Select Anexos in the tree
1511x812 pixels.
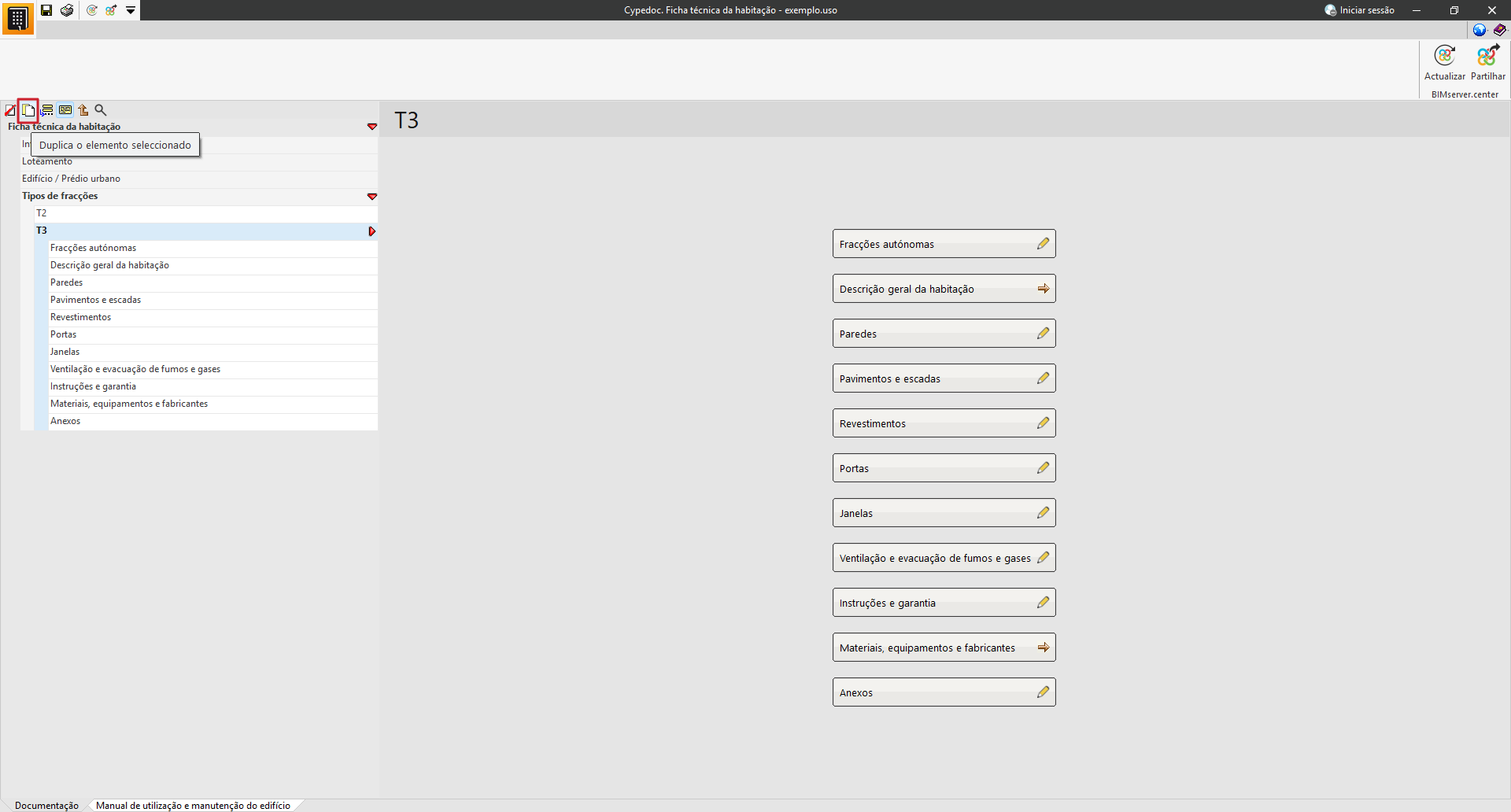(x=213, y=421)
